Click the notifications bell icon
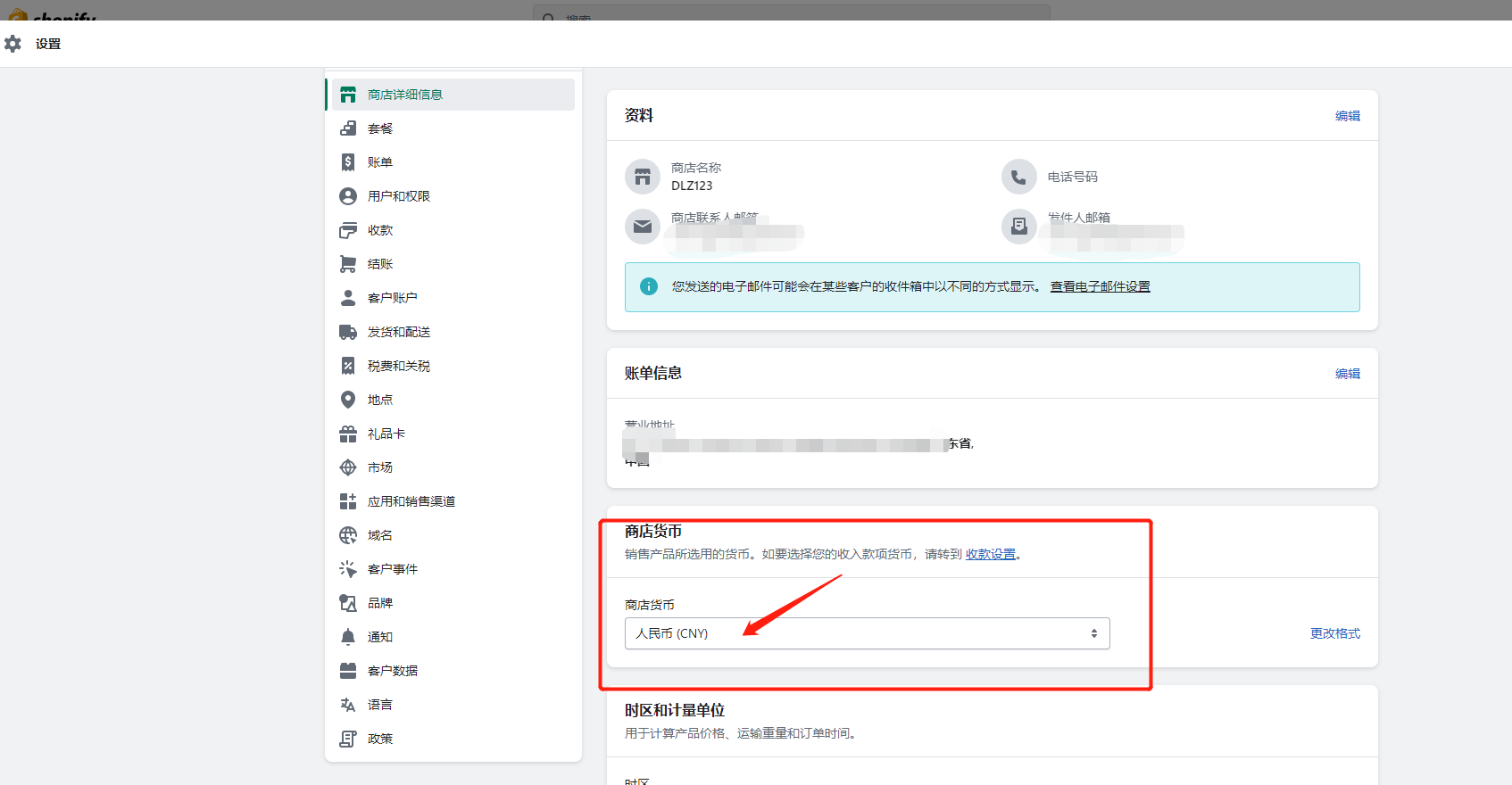Screen dimensions: 1512x785 pos(348,637)
